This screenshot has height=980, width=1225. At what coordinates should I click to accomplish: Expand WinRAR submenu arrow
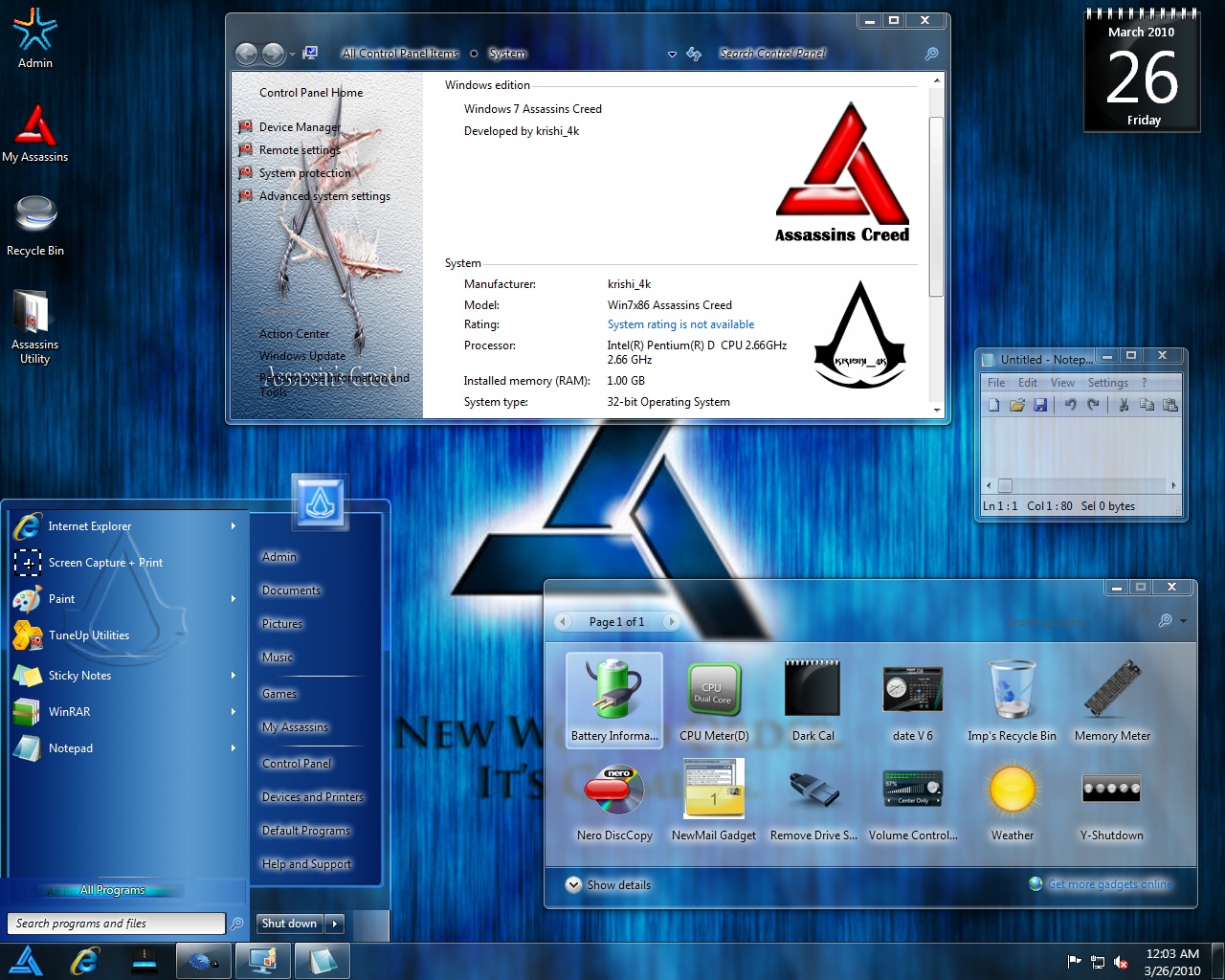(233, 711)
